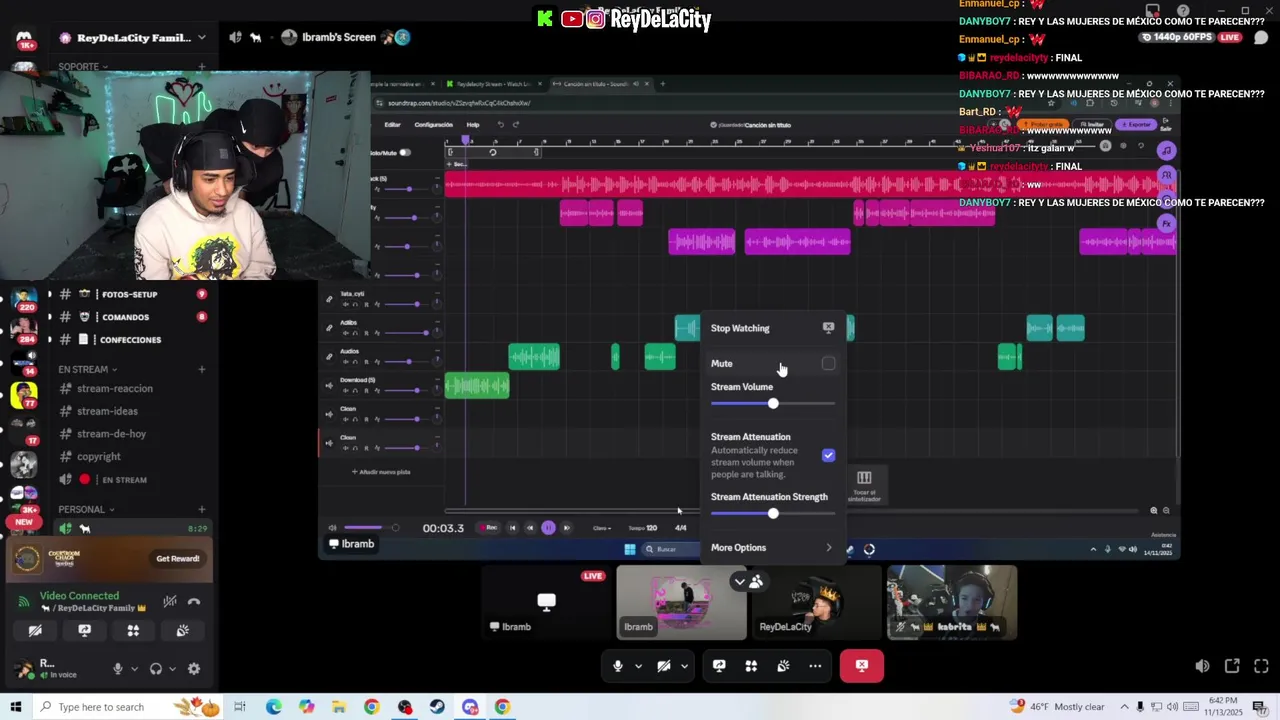Click the red disconnect call button
Image resolution: width=1280 pixels, height=720 pixels.
click(862, 666)
